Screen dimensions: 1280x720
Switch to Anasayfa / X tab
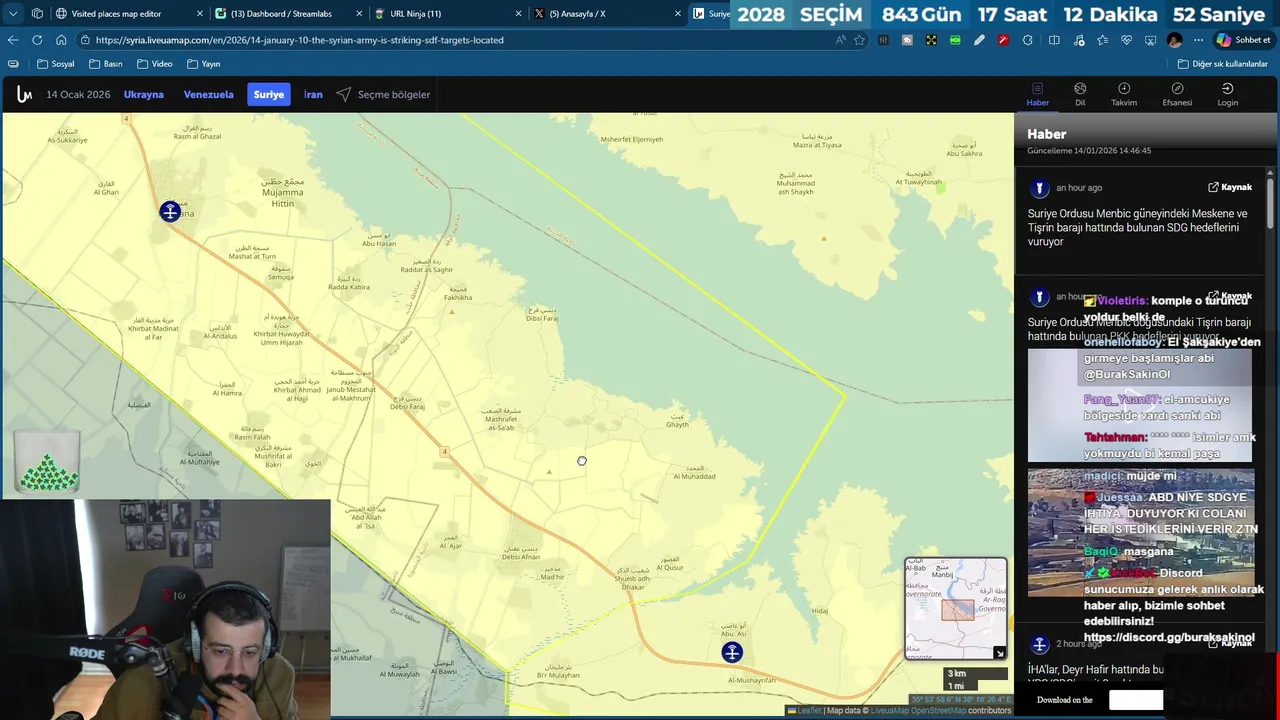[577, 14]
